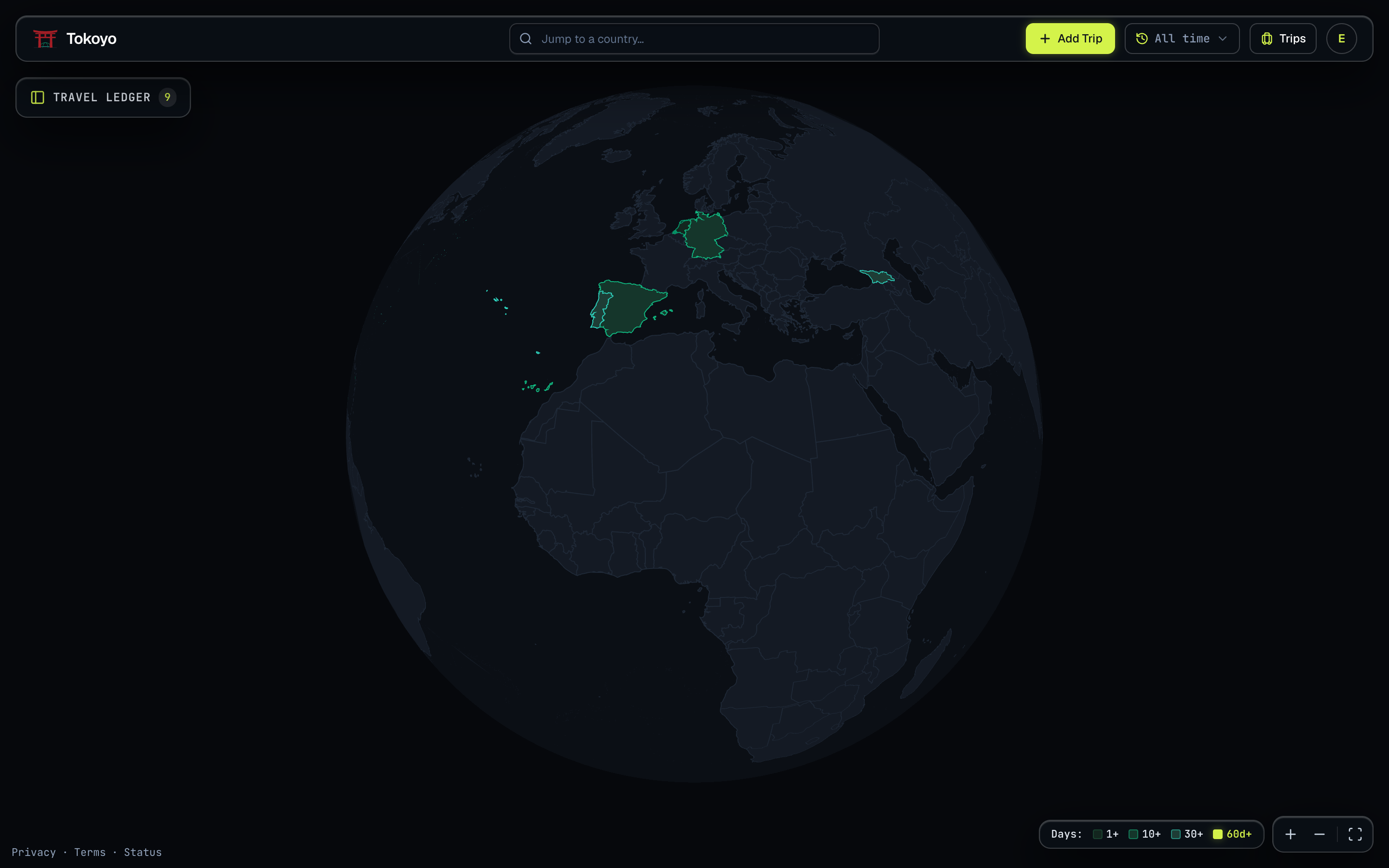Click the plus icon in Add Trip
Image resolution: width=1389 pixels, height=868 pixels.
(1045, 39)
